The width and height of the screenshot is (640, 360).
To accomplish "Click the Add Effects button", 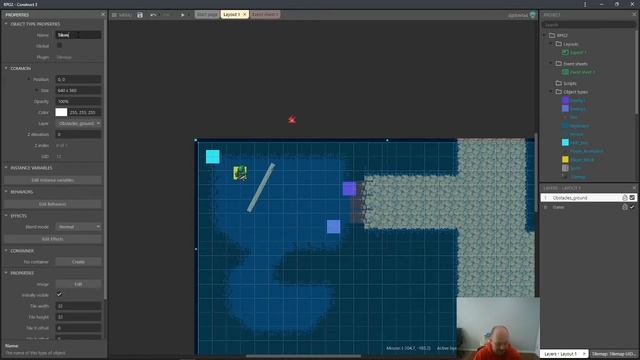I will (53, 239).
